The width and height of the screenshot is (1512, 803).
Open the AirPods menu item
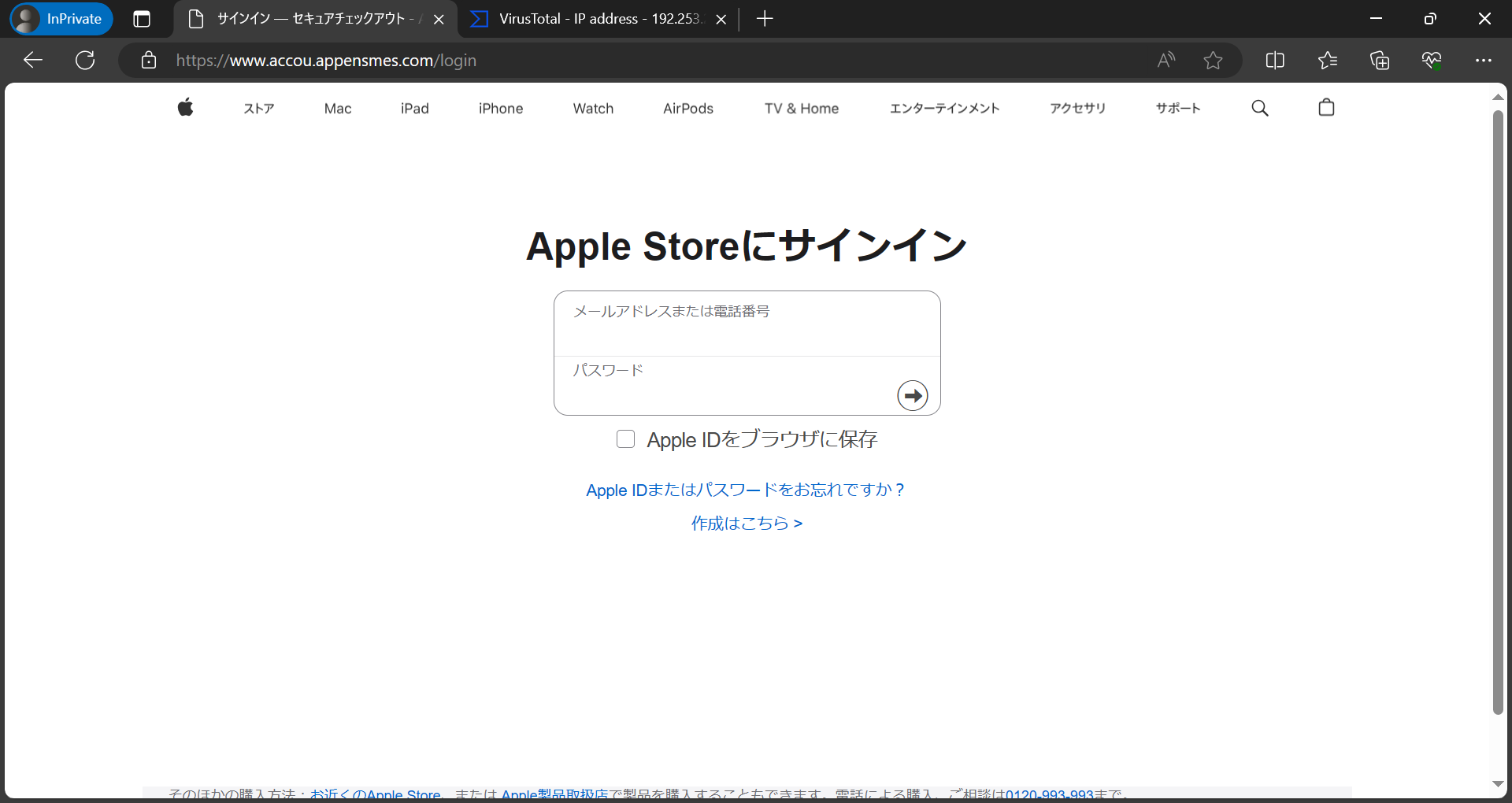688,109
